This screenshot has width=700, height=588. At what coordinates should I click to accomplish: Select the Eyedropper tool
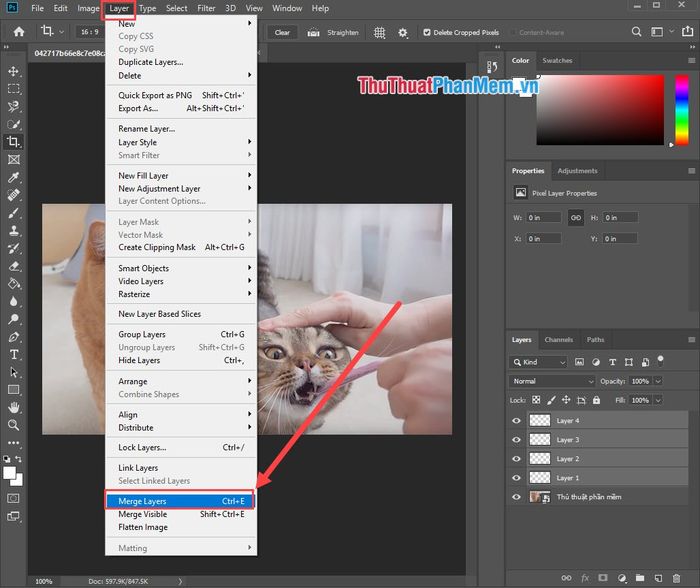click(13, 177)
